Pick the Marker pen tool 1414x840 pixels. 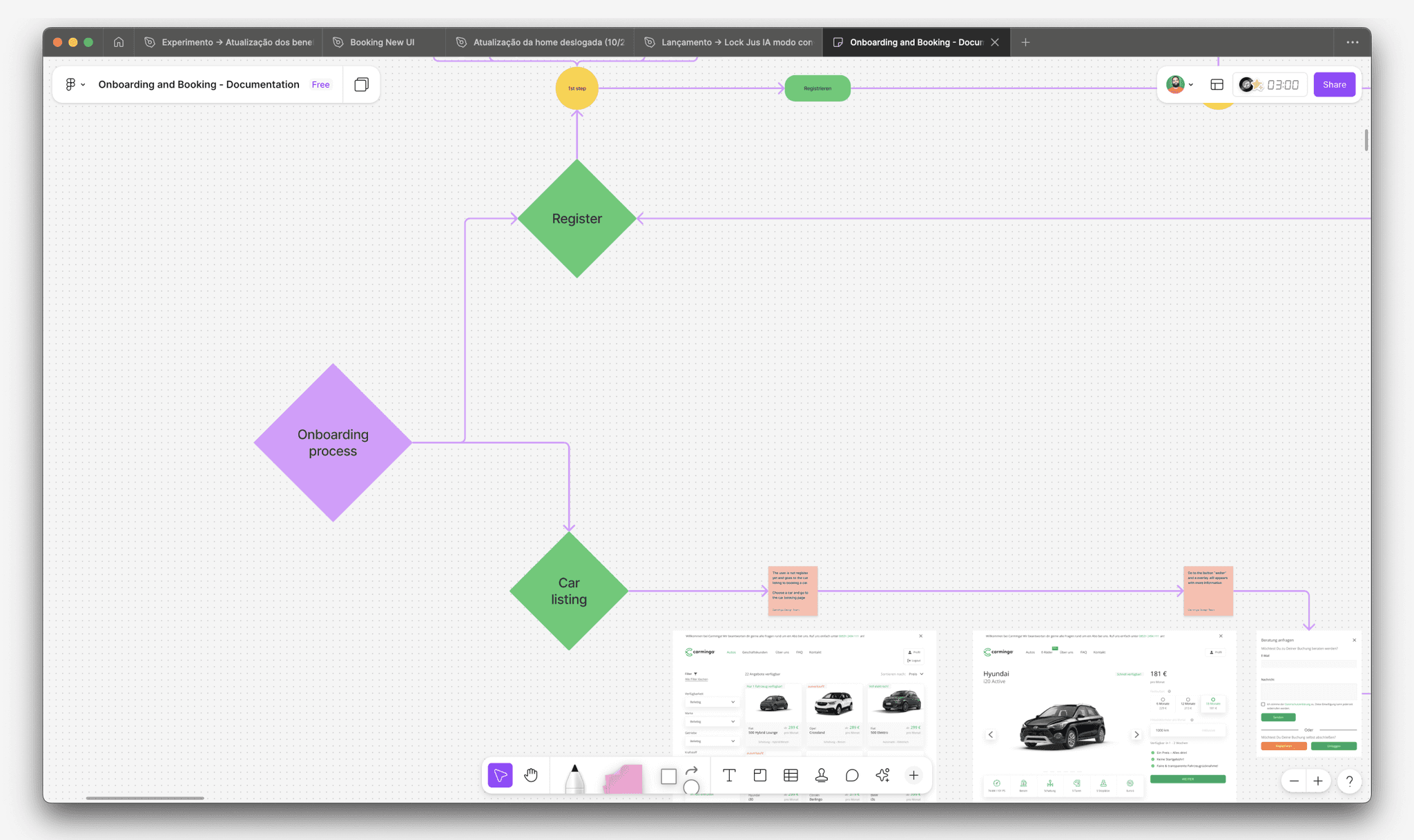click(574, 778)
